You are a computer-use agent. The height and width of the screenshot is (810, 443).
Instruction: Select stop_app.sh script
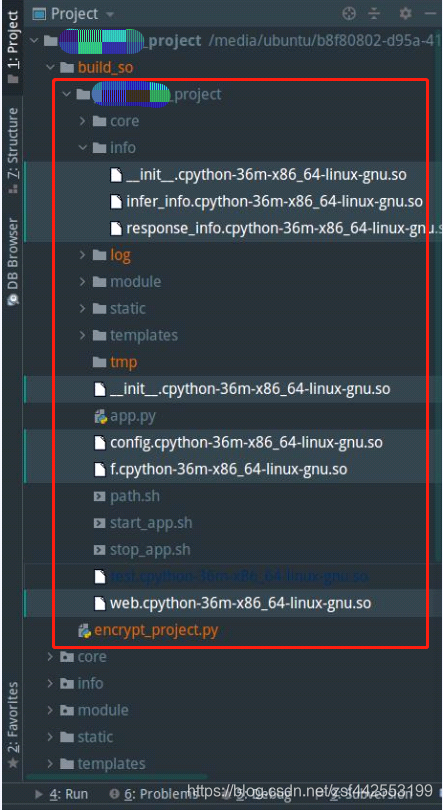tap(150, 550)
